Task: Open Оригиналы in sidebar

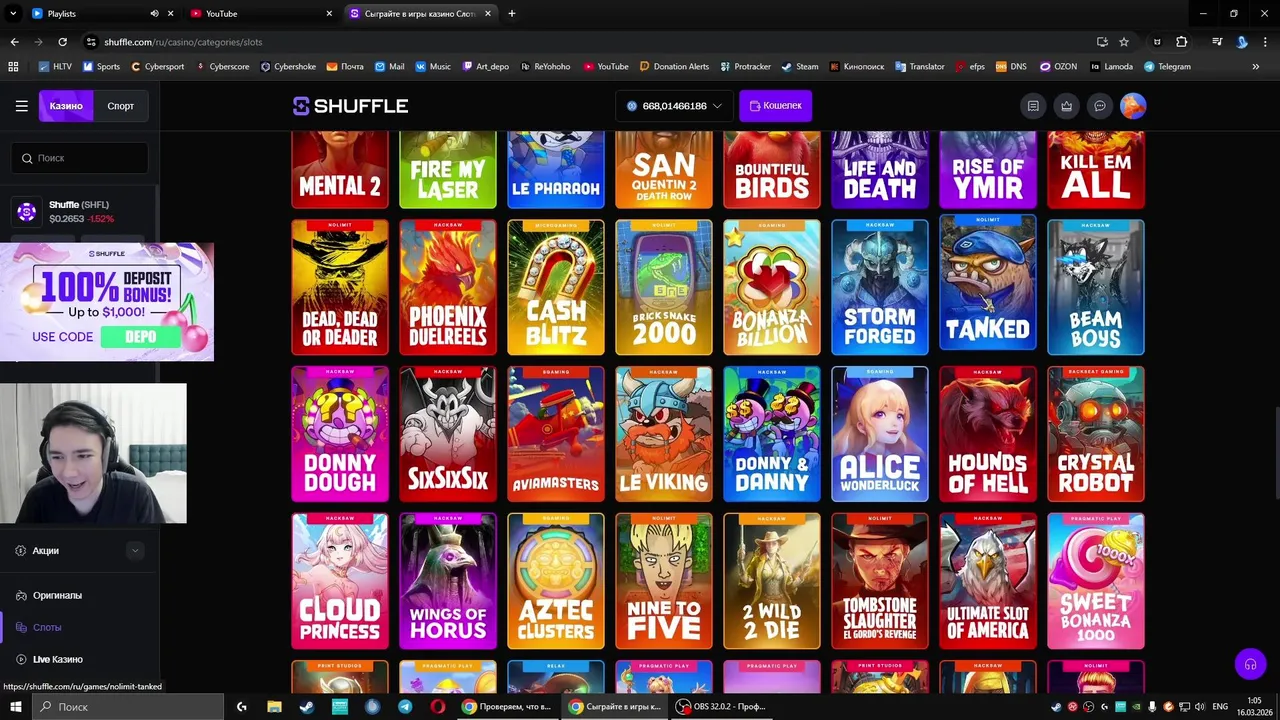Action: [x=57, y=595]
